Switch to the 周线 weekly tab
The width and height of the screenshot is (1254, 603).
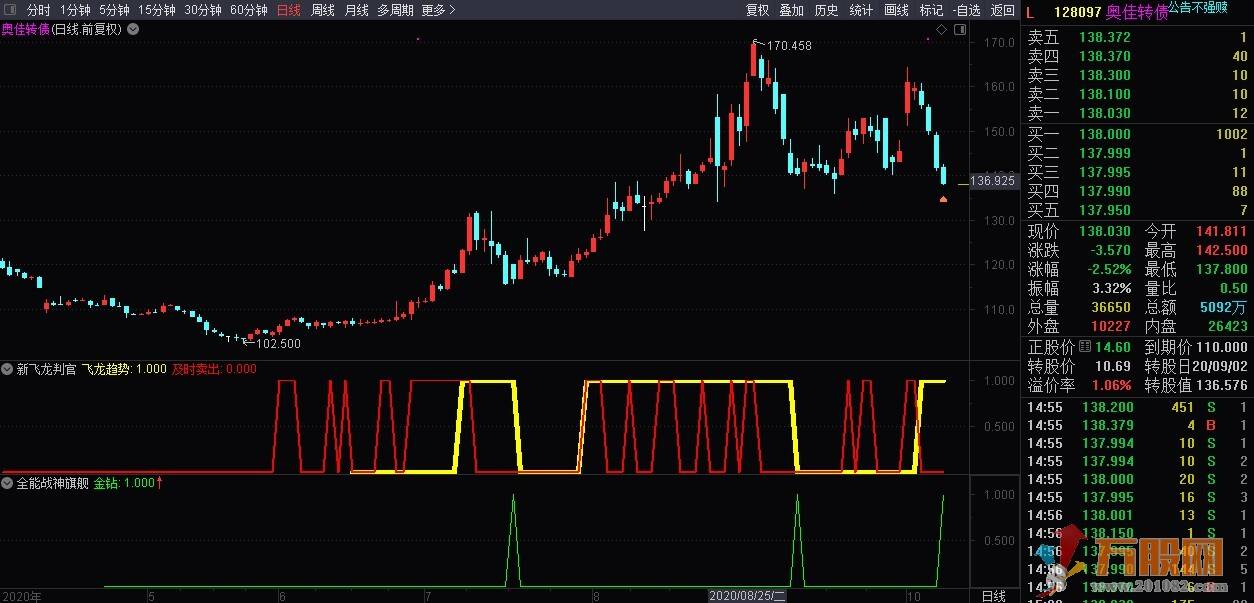pos(322,10)
